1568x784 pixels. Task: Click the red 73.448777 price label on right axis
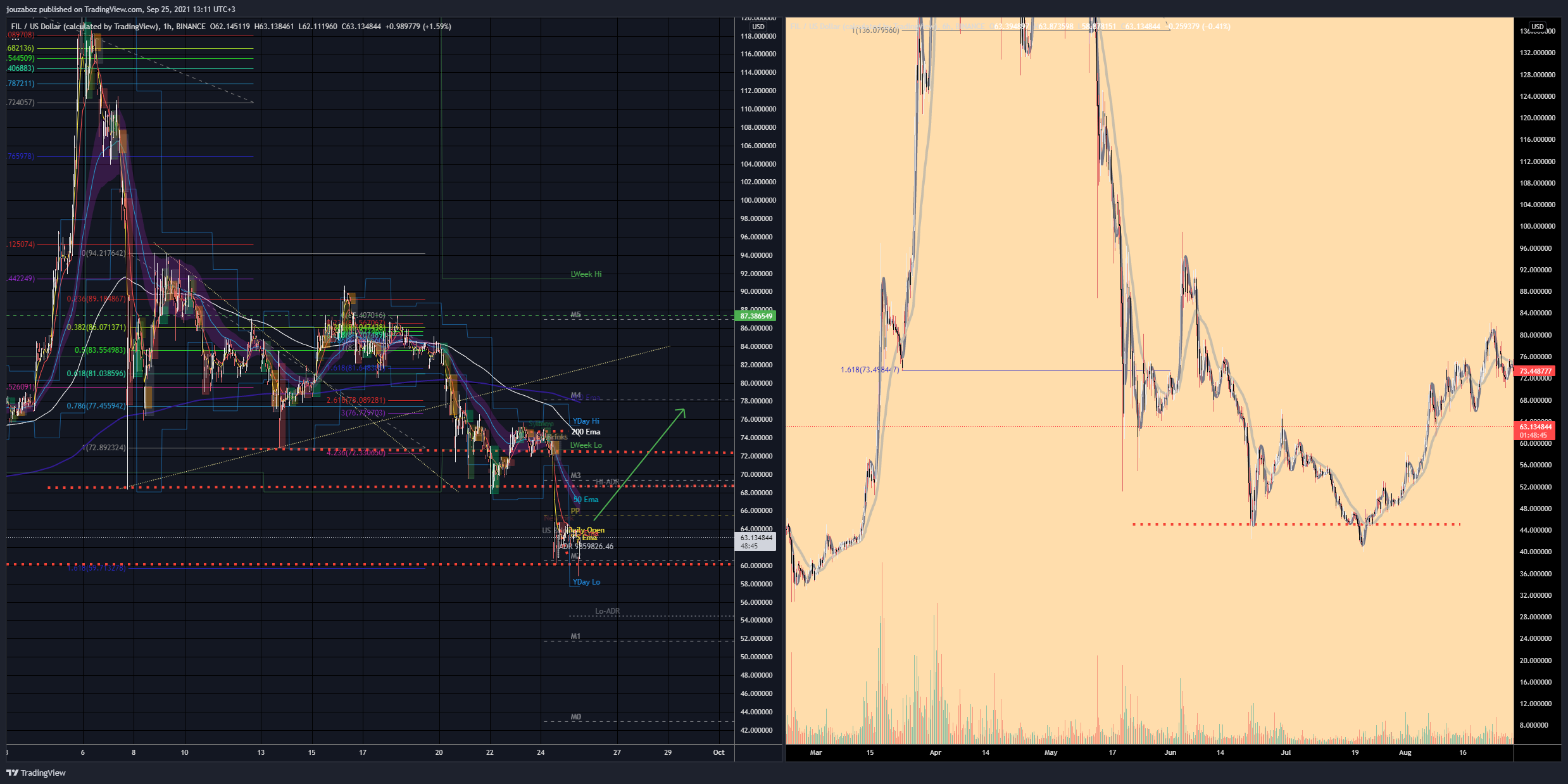pyautogui.click(x=1536, y=371)
